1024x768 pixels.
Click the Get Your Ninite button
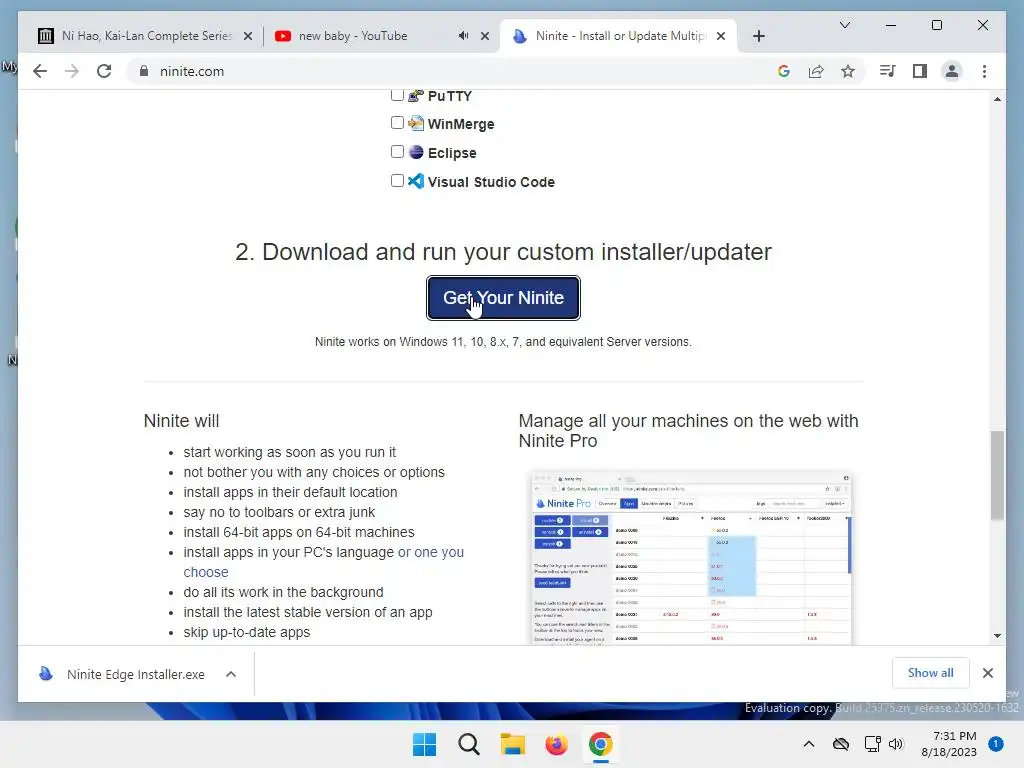point(503,298)
